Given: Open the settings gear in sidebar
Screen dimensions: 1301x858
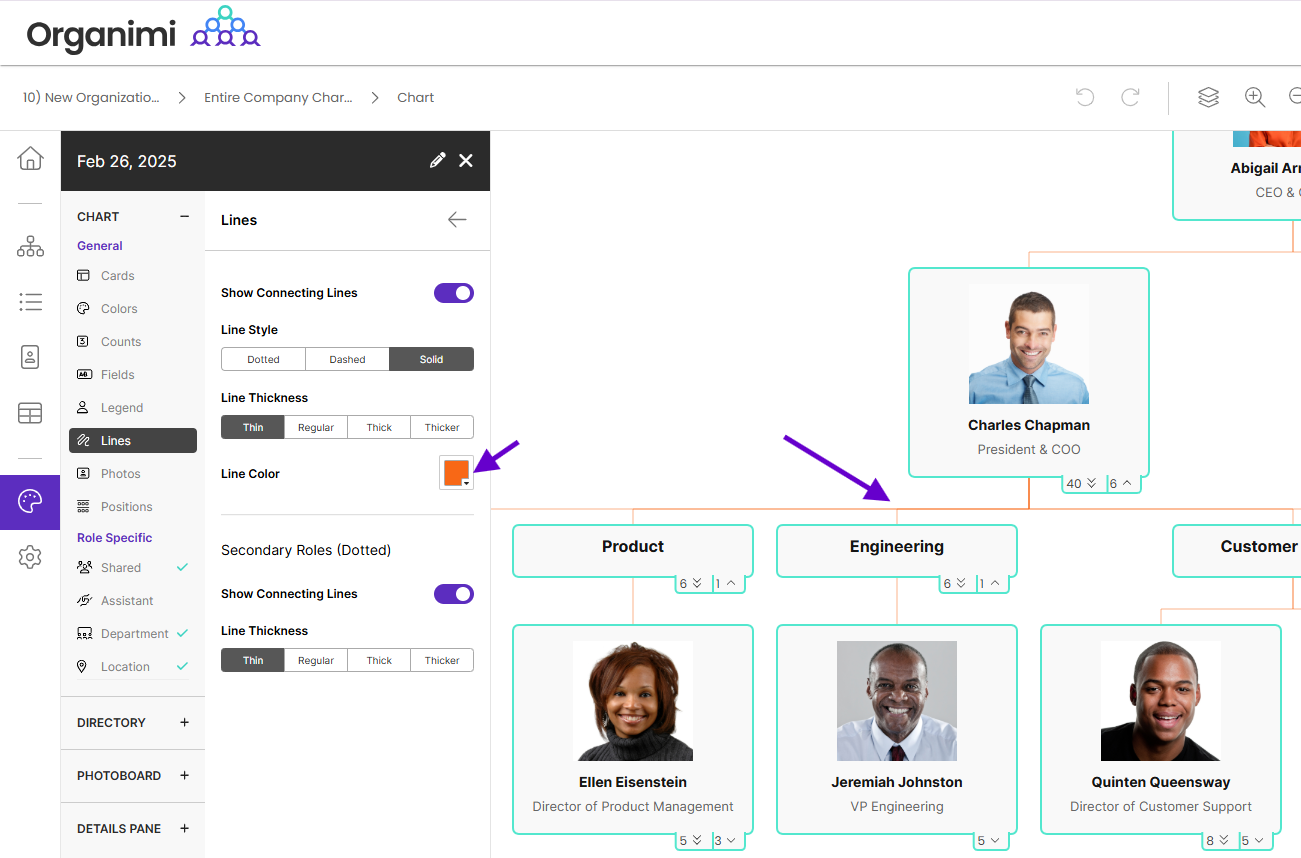Looking at the screenshot, I should tap(30, 557).
